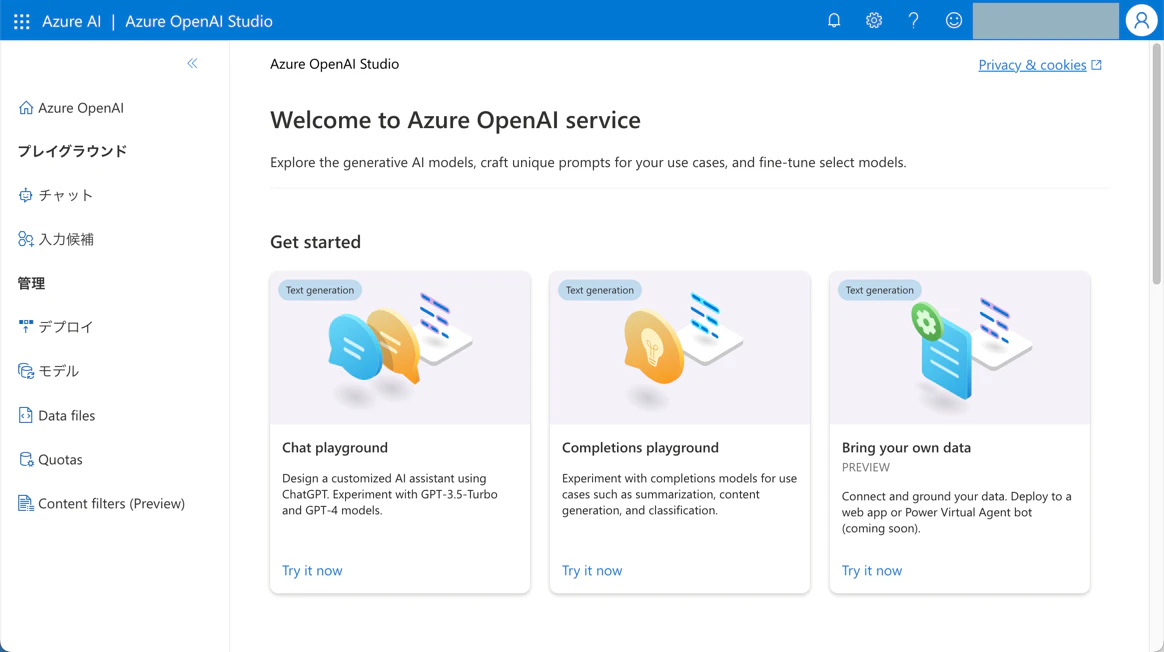
Task: Click Try it now under Bring your own data
Action: 872,570
